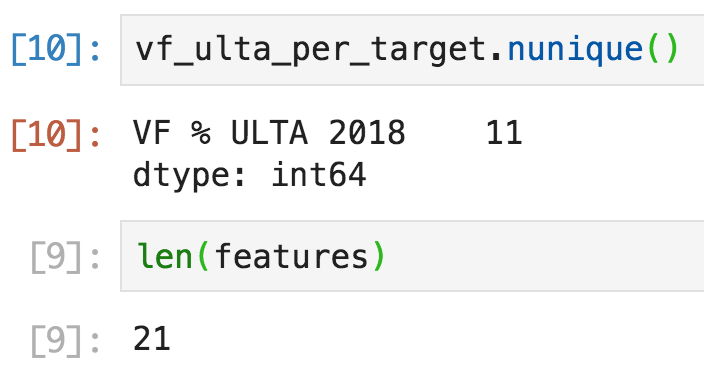This screenshot has height=380, width=704.
Task: Place cursor on vf_ulta_per_target variable
Action: click(311, 50)
